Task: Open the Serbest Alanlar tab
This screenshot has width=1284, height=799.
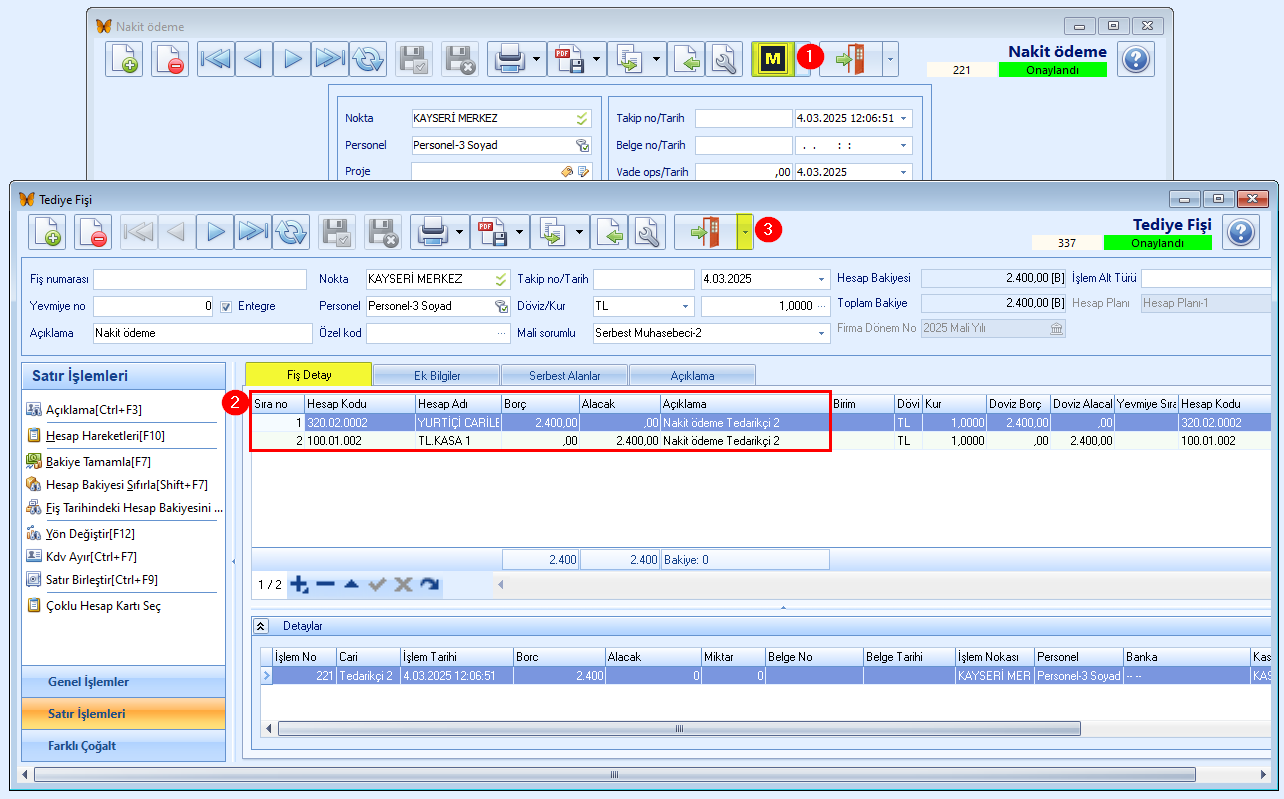Action: pos(565,375)
